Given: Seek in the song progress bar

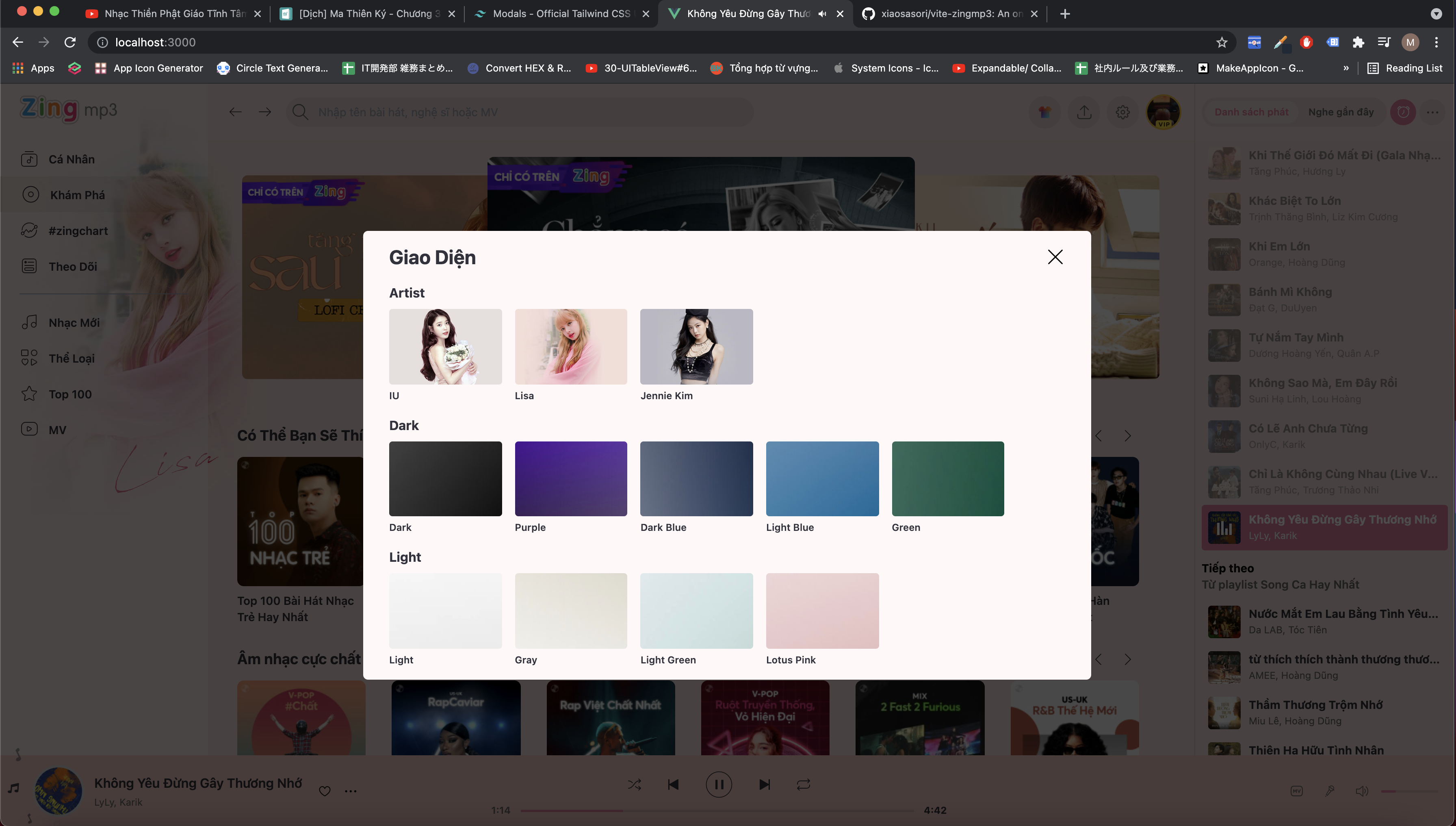Looking at the screenshot, I should pyautogui.click(x=717, y=810).
